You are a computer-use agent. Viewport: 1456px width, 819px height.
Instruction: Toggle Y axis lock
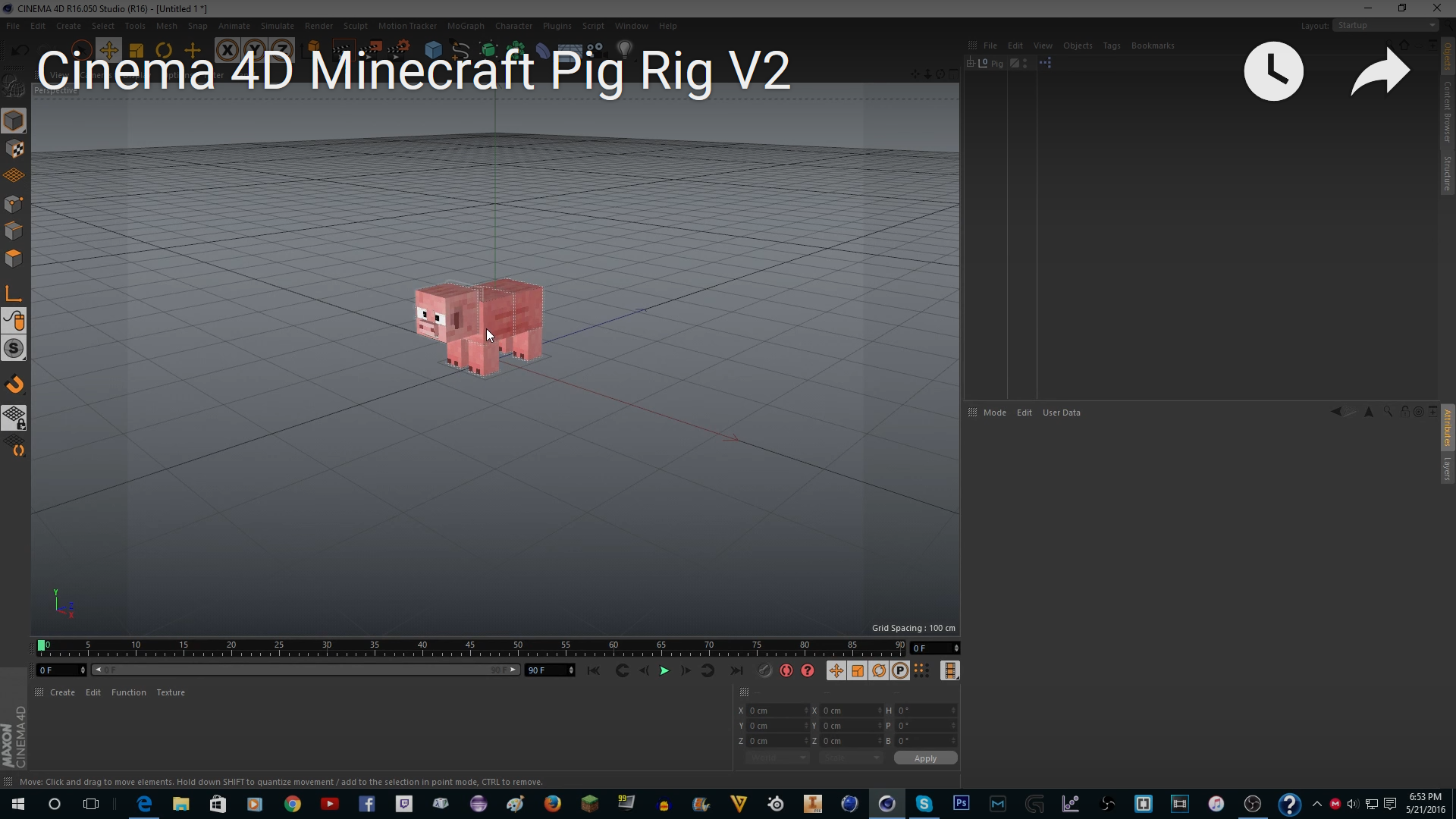pos(254,51)
